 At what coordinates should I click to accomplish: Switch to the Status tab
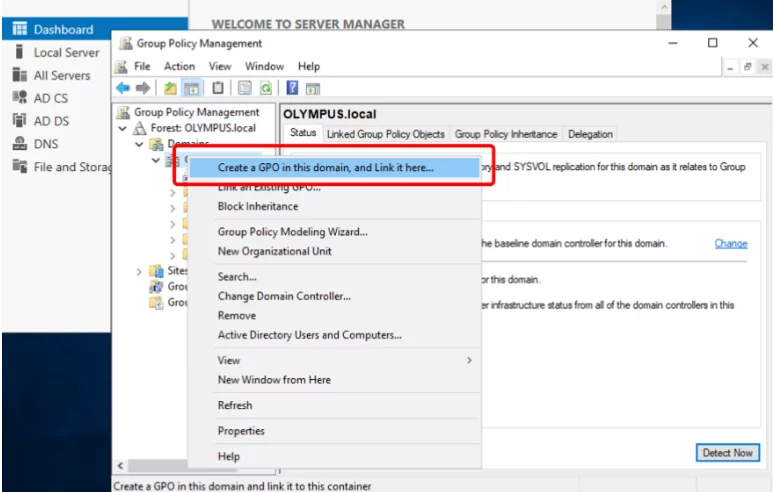click(303, 133)
